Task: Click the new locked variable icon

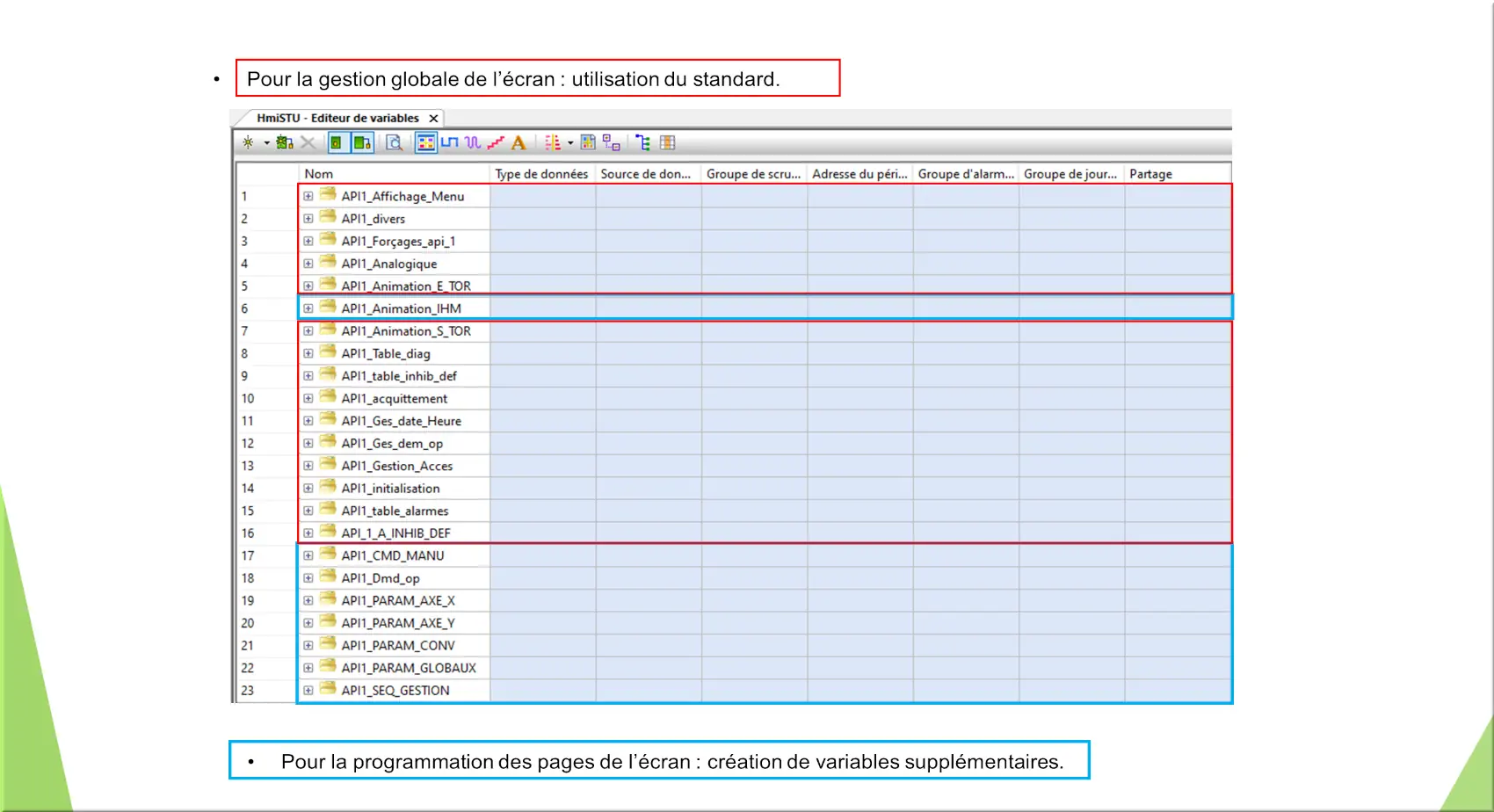Action: click(x=285, y=142)
